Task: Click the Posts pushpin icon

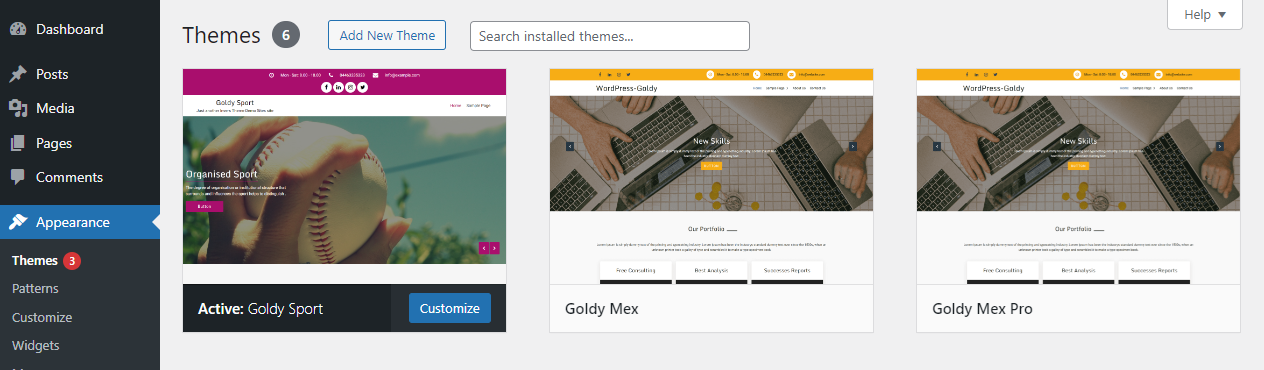Action: coord(18,74)
